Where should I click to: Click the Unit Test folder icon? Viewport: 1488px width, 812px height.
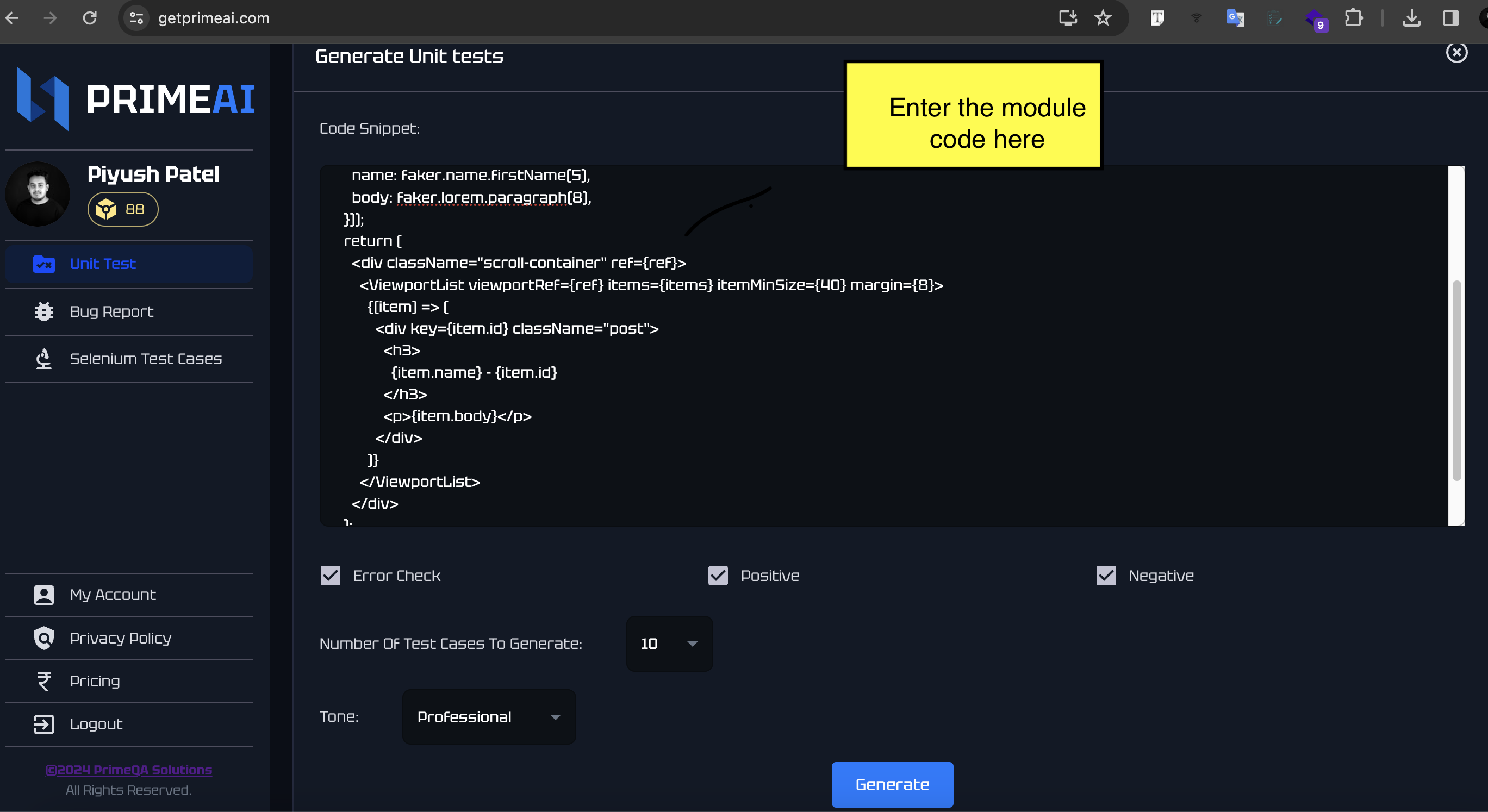click(44, 264)
